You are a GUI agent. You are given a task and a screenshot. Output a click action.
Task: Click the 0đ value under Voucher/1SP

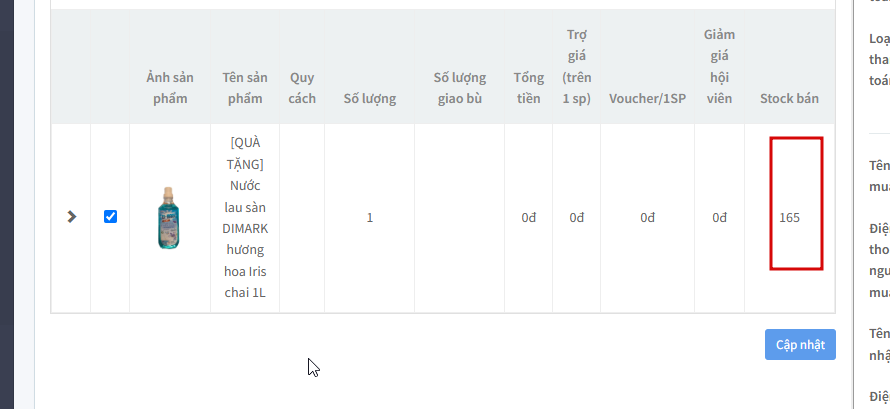[x=647, y=217]
